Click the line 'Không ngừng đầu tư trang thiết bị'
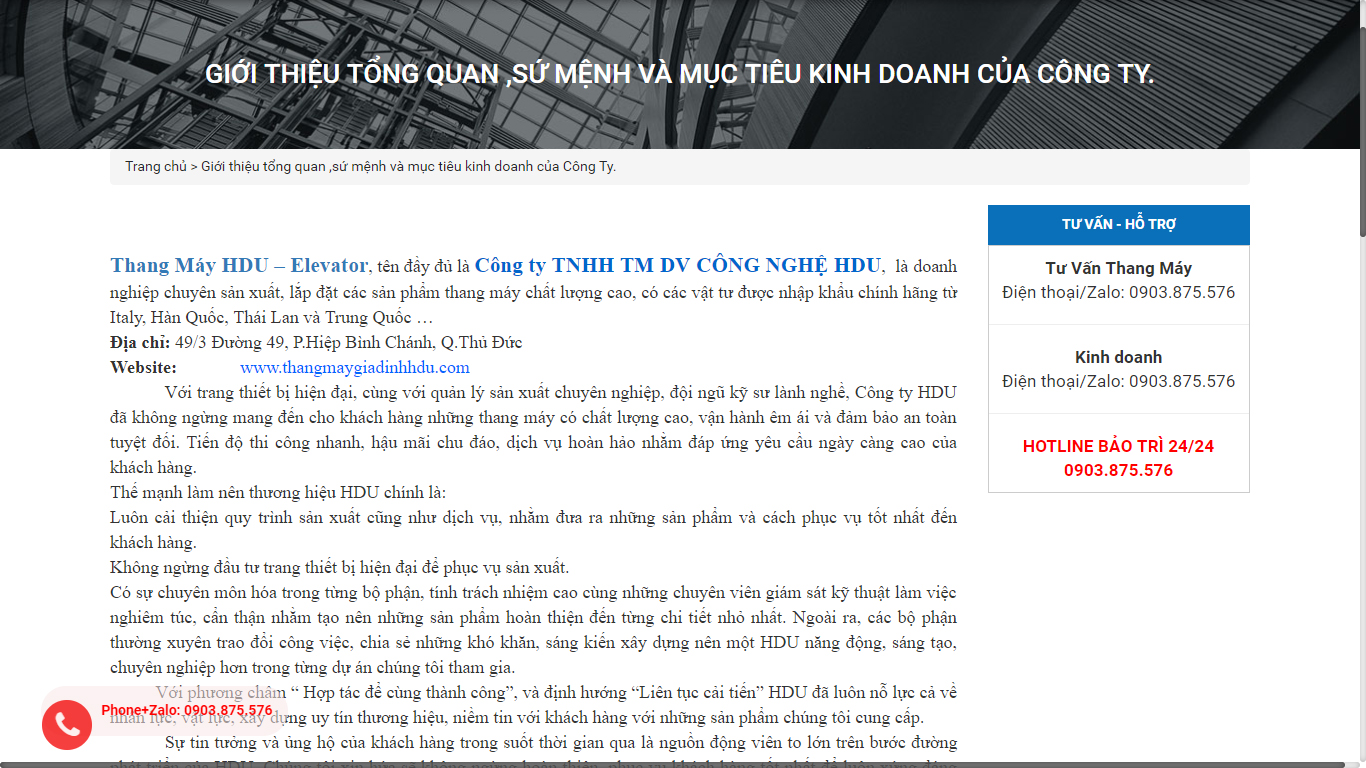This screenshot has height=768, width=1366. [339, 568]
